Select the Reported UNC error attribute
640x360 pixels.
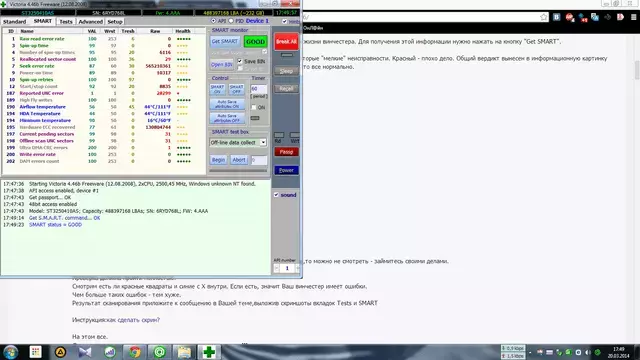click(104, 93)
